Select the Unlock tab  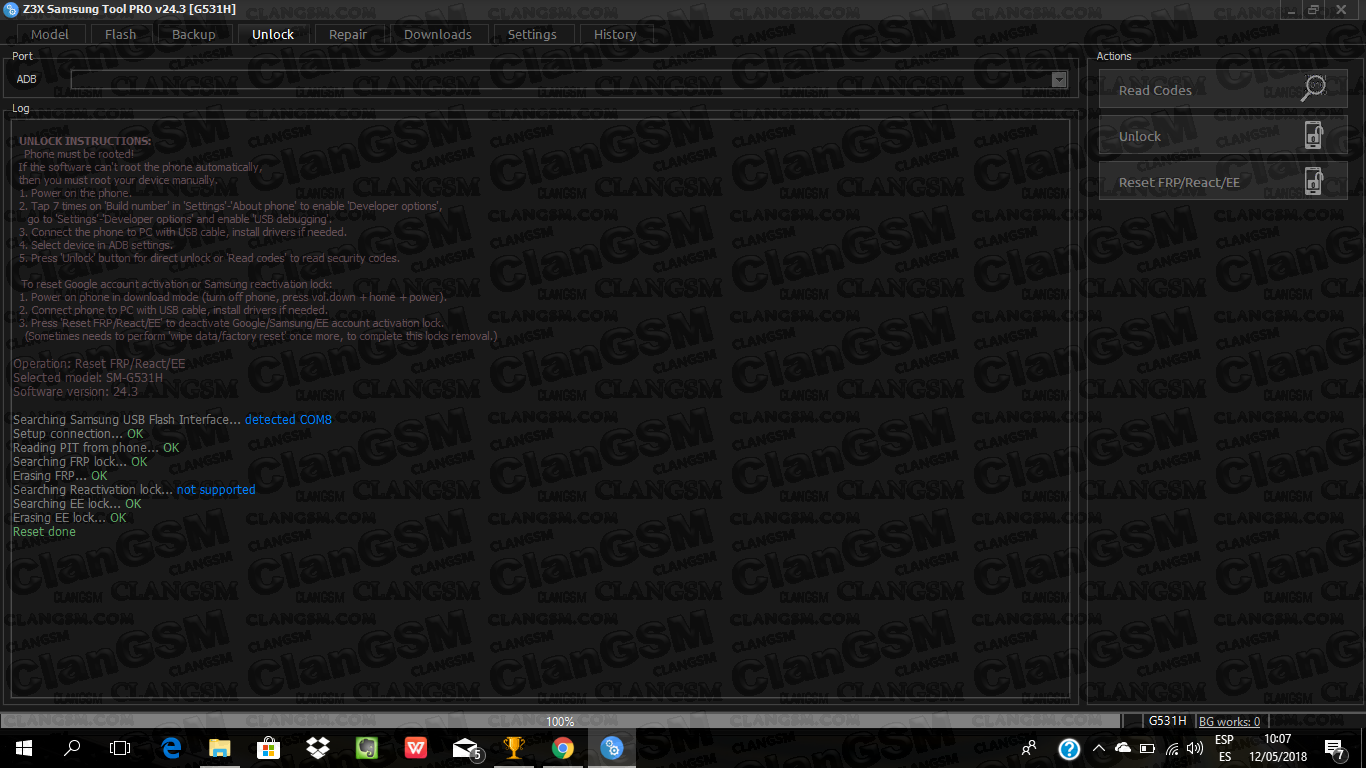273,34
